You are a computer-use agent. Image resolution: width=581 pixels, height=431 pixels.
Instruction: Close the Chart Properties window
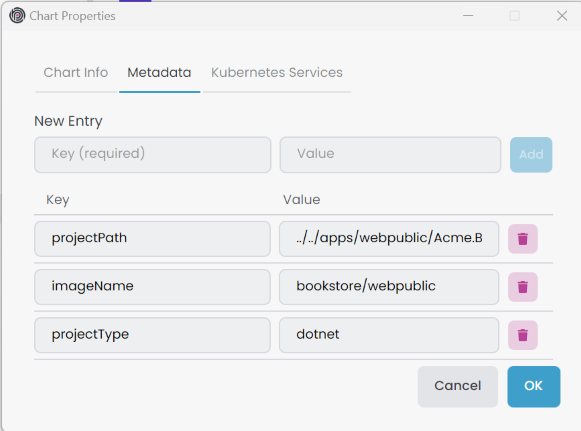pos(562,16)
